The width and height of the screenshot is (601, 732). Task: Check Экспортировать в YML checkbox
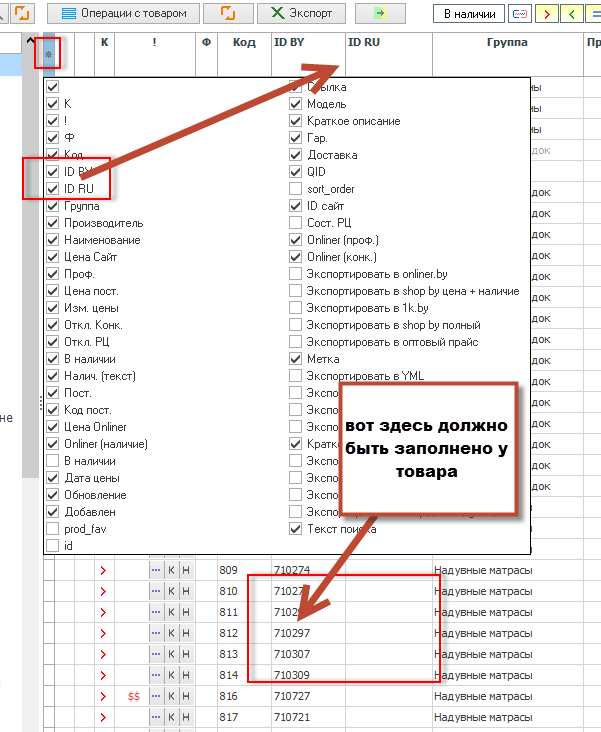pos(296,376)
